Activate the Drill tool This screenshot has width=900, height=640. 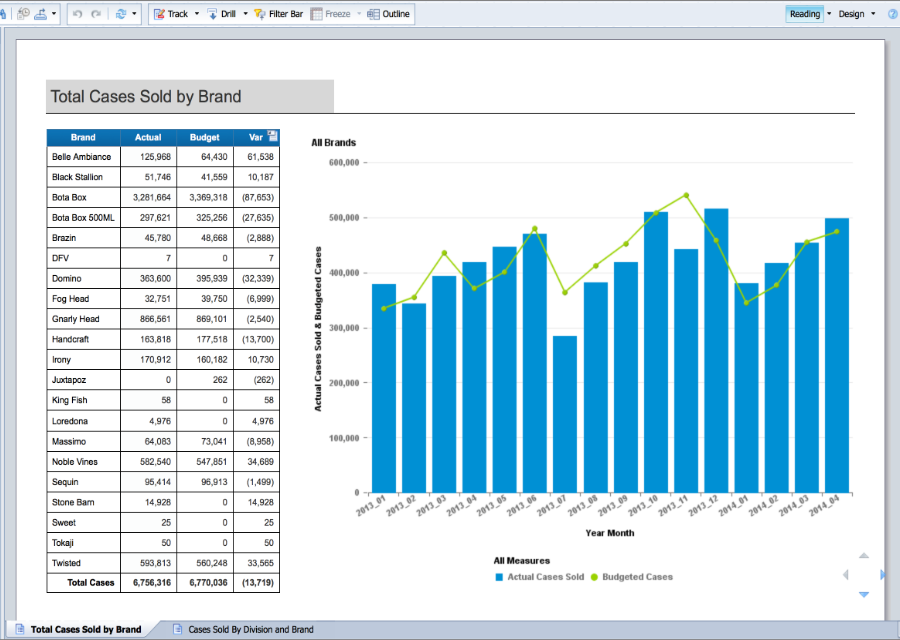tap(222, 14)
